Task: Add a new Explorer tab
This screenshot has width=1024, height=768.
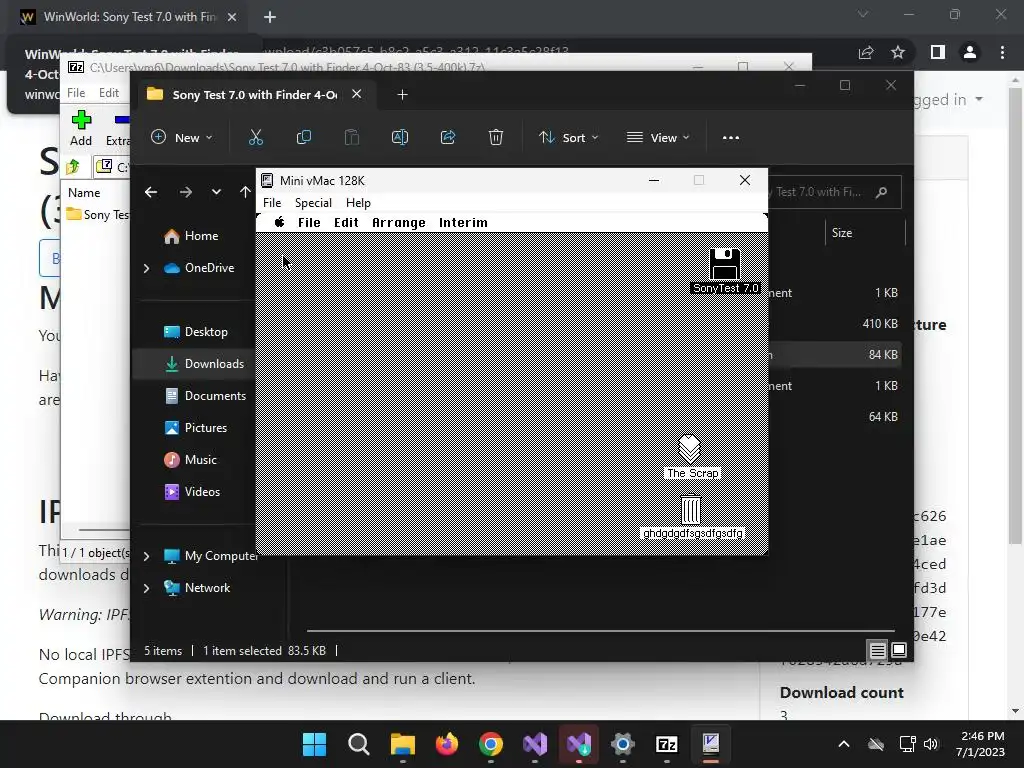Action: click(x=402, y=95)
